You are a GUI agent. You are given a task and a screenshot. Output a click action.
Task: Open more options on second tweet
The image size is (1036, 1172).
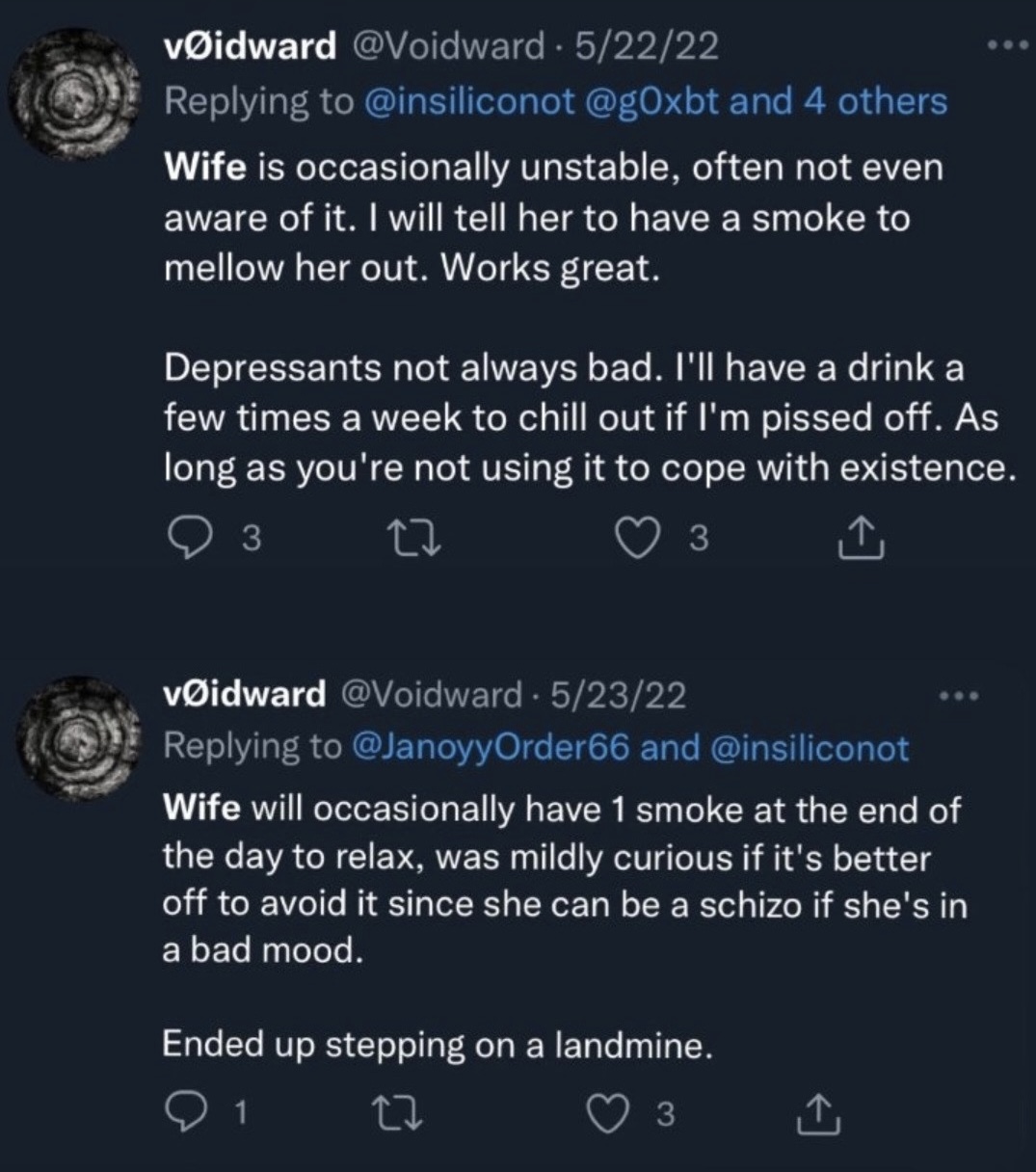[959, 695]
